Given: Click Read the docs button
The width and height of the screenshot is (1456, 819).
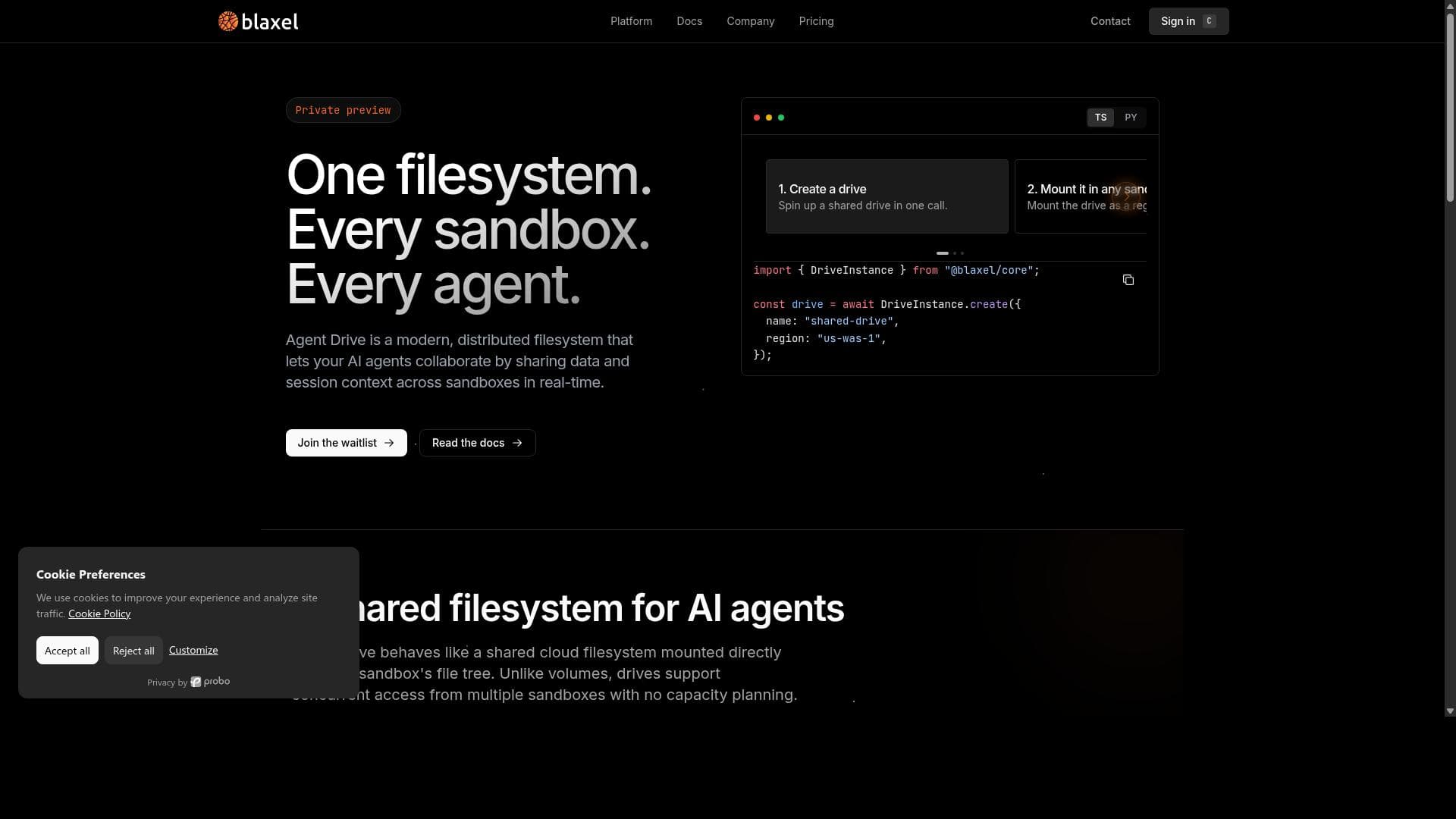Looking at the screenshot, I should [x=477, y=443].
